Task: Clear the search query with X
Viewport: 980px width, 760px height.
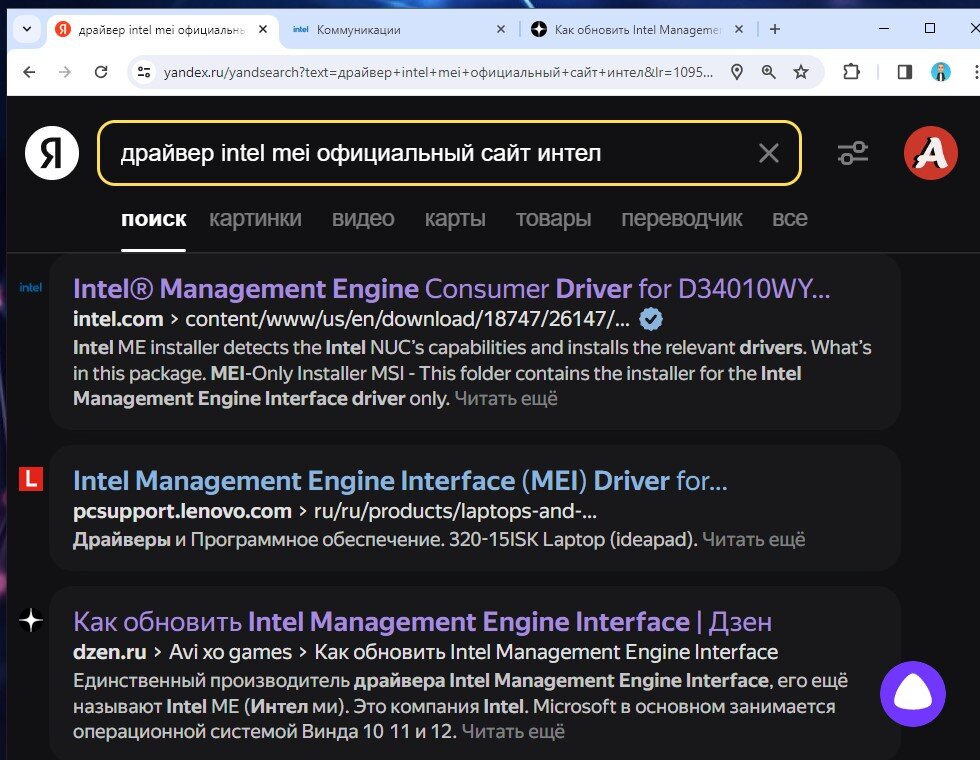Action: coord(769,153)
